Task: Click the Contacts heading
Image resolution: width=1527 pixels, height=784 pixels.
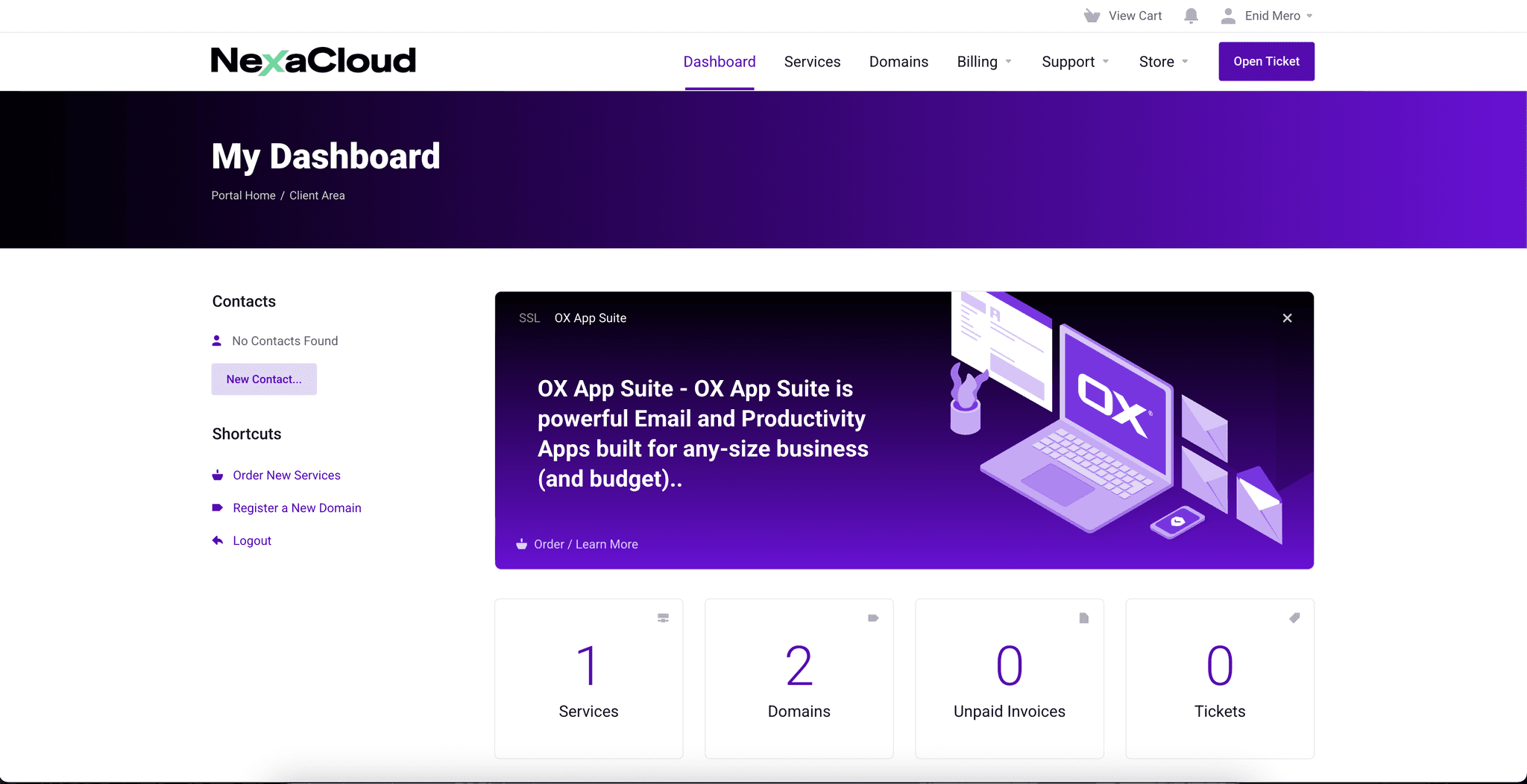Action: (244, 301)
